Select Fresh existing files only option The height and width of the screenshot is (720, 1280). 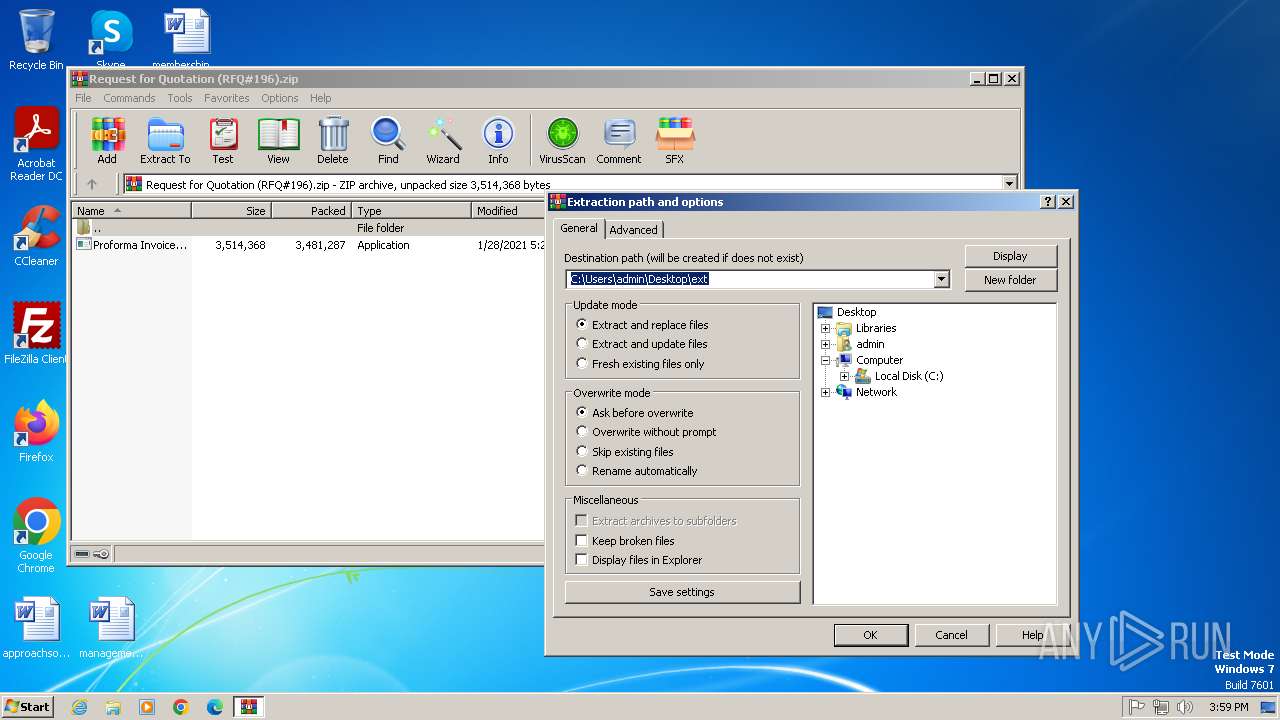640,364
